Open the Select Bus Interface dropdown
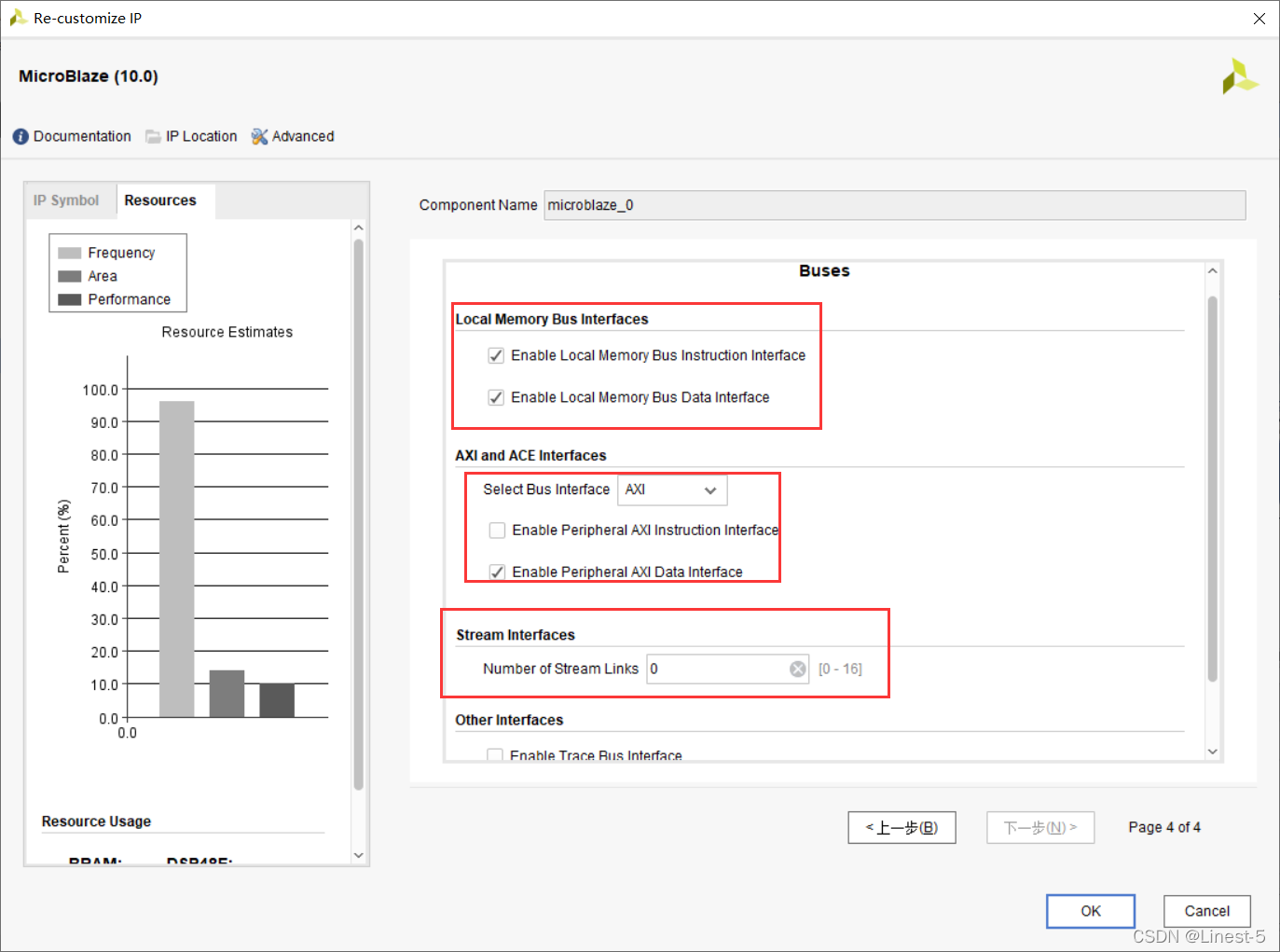This screenshot has width=1280, height=952. (672, 490)
